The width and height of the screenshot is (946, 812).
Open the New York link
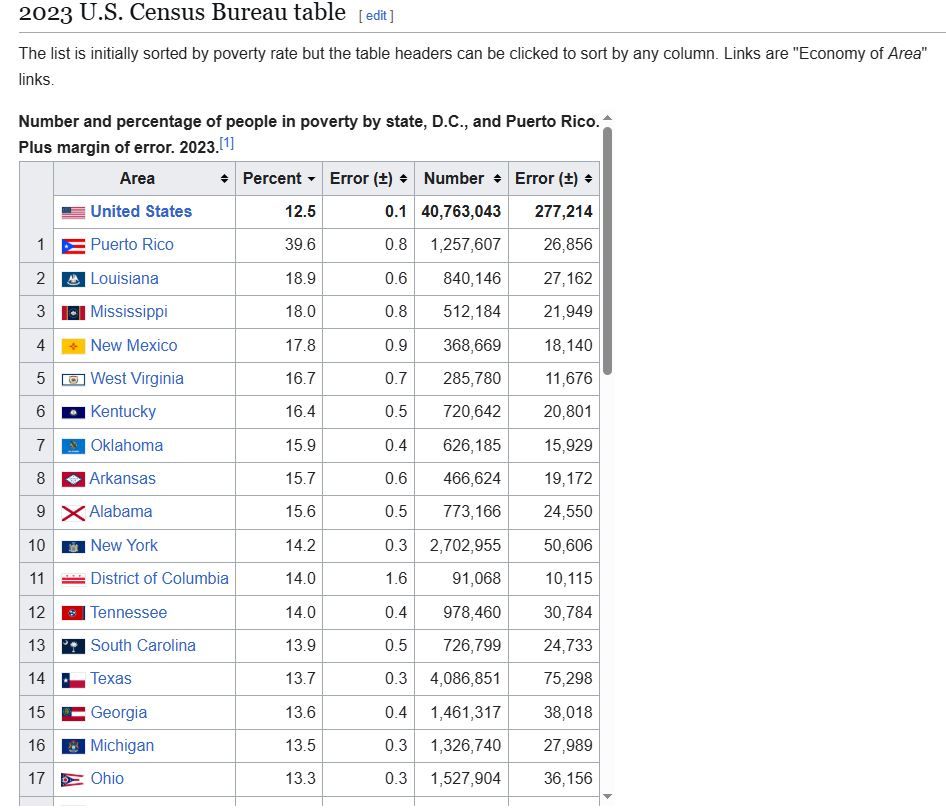point(124,546)
